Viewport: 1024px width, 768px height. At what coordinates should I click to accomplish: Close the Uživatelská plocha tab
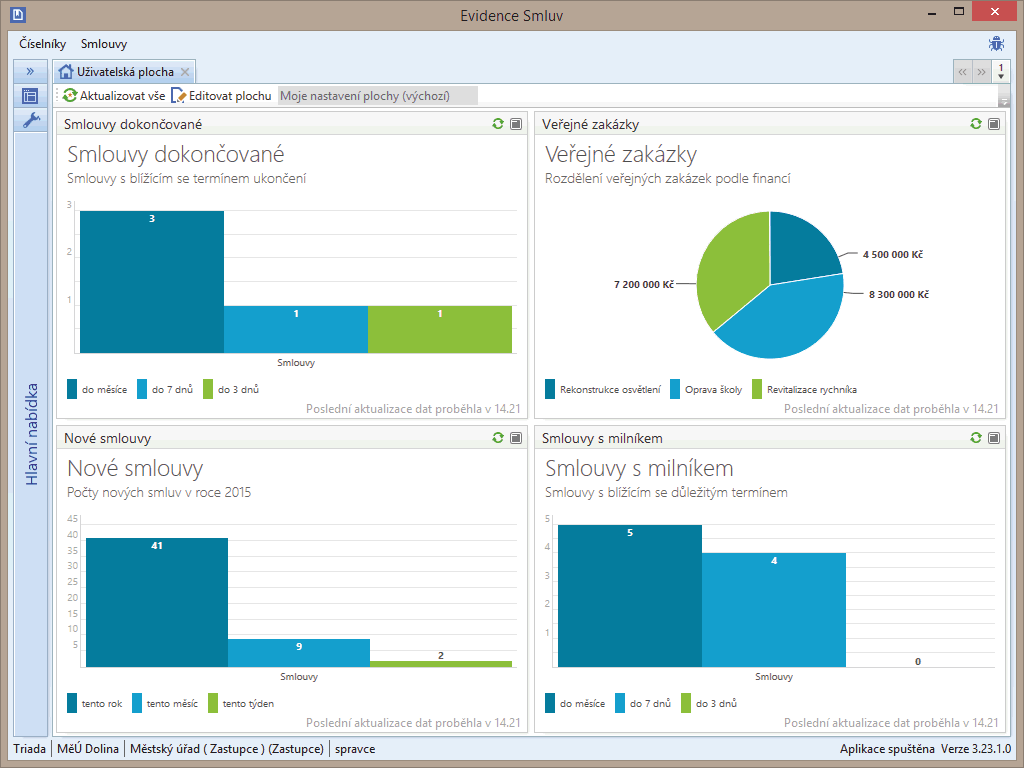coord(185,72)
